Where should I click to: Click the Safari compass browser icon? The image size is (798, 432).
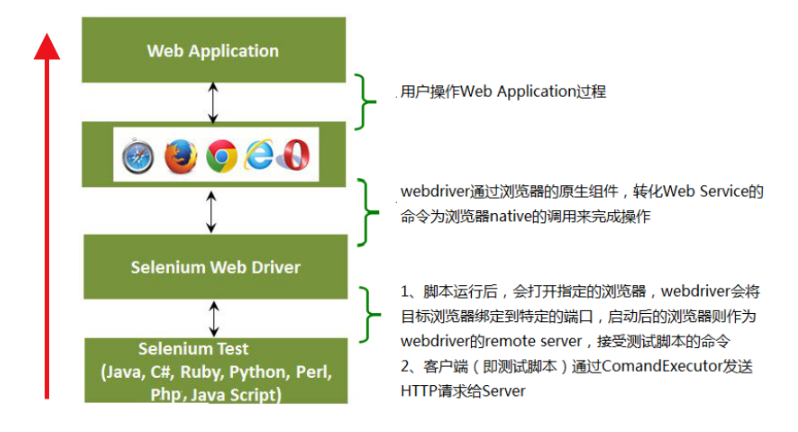(138, 156)
